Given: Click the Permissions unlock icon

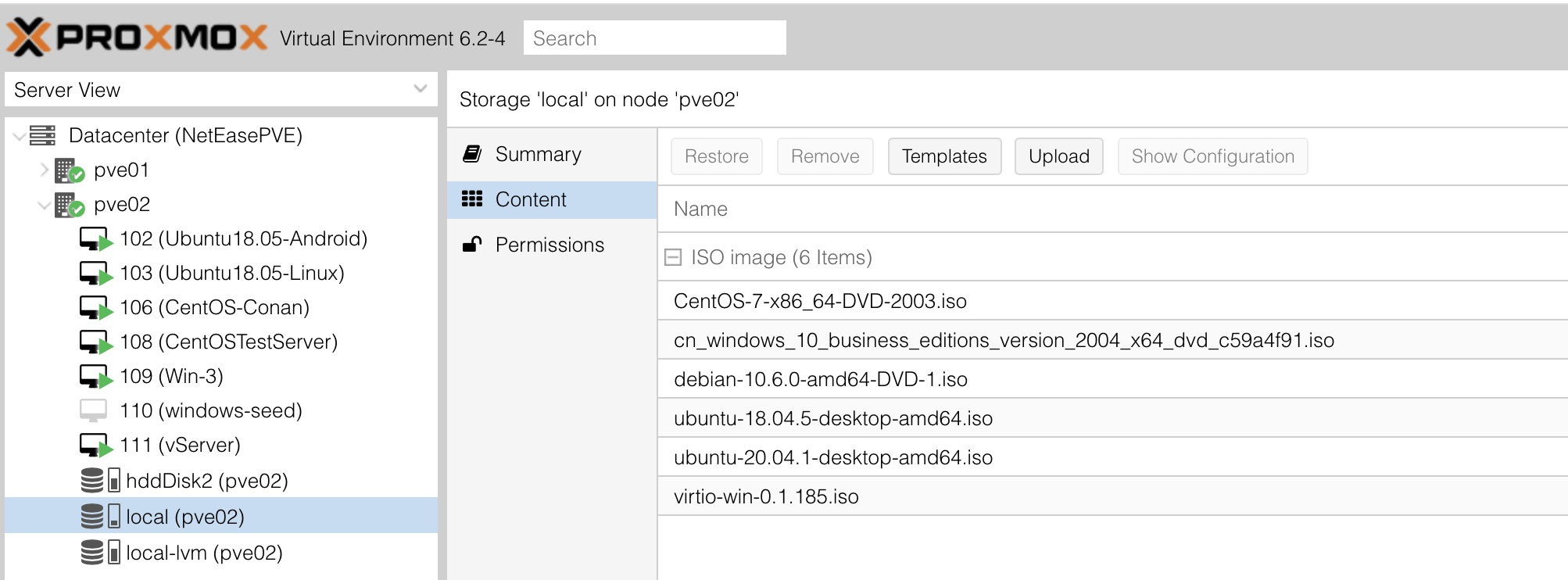Looking at the screenshot, I should click(472, 245).
